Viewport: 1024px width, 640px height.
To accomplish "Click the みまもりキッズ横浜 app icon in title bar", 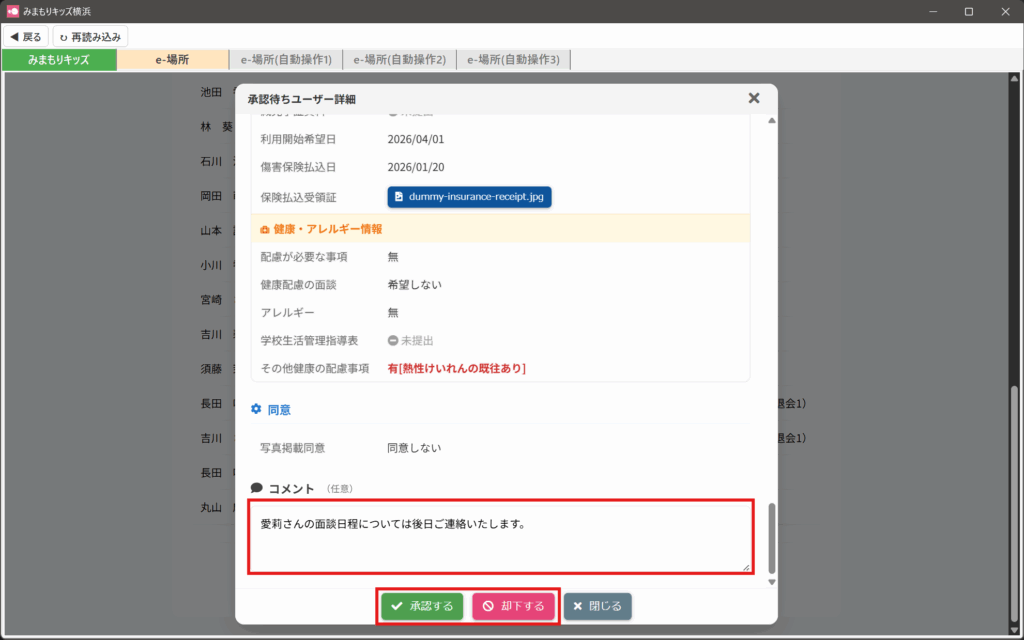I will [x=13, y=12].
